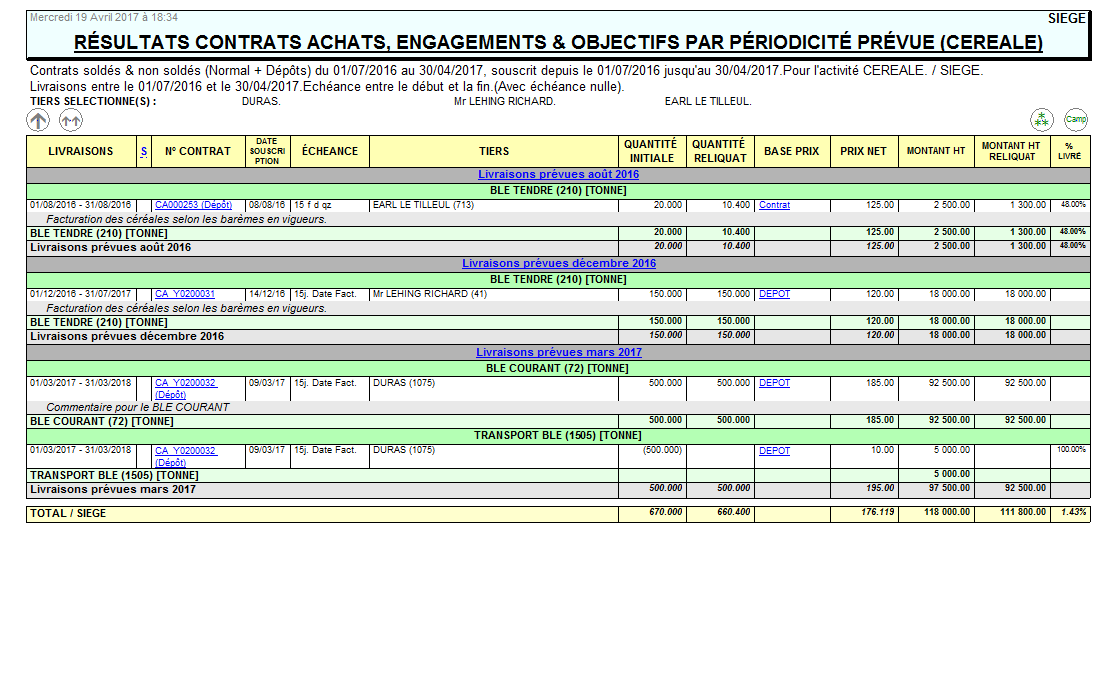Open 'Livraisons prévues décembre 2016' section link

pyautogui.click(x=559, y=263)
